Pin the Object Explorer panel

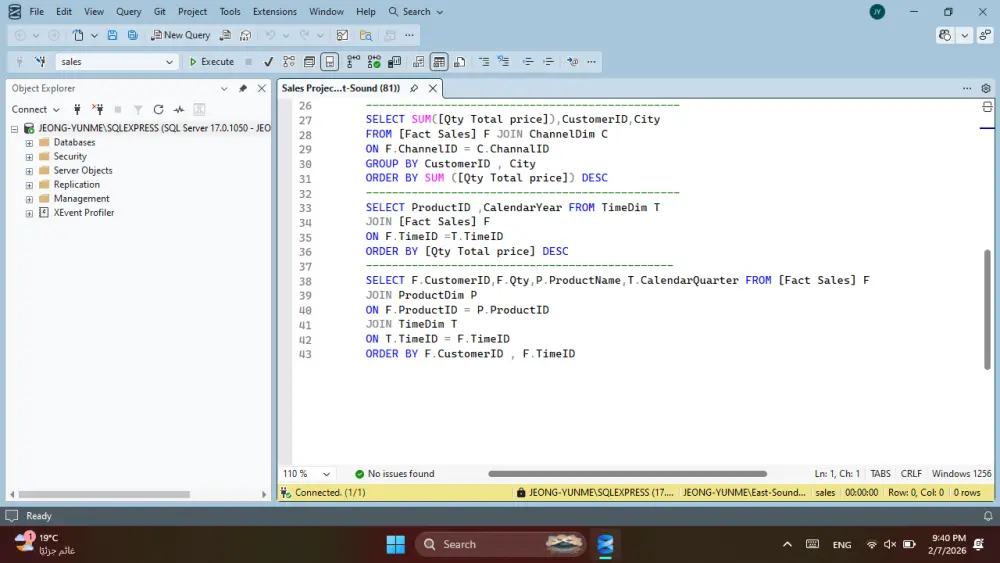coord(243,89)
